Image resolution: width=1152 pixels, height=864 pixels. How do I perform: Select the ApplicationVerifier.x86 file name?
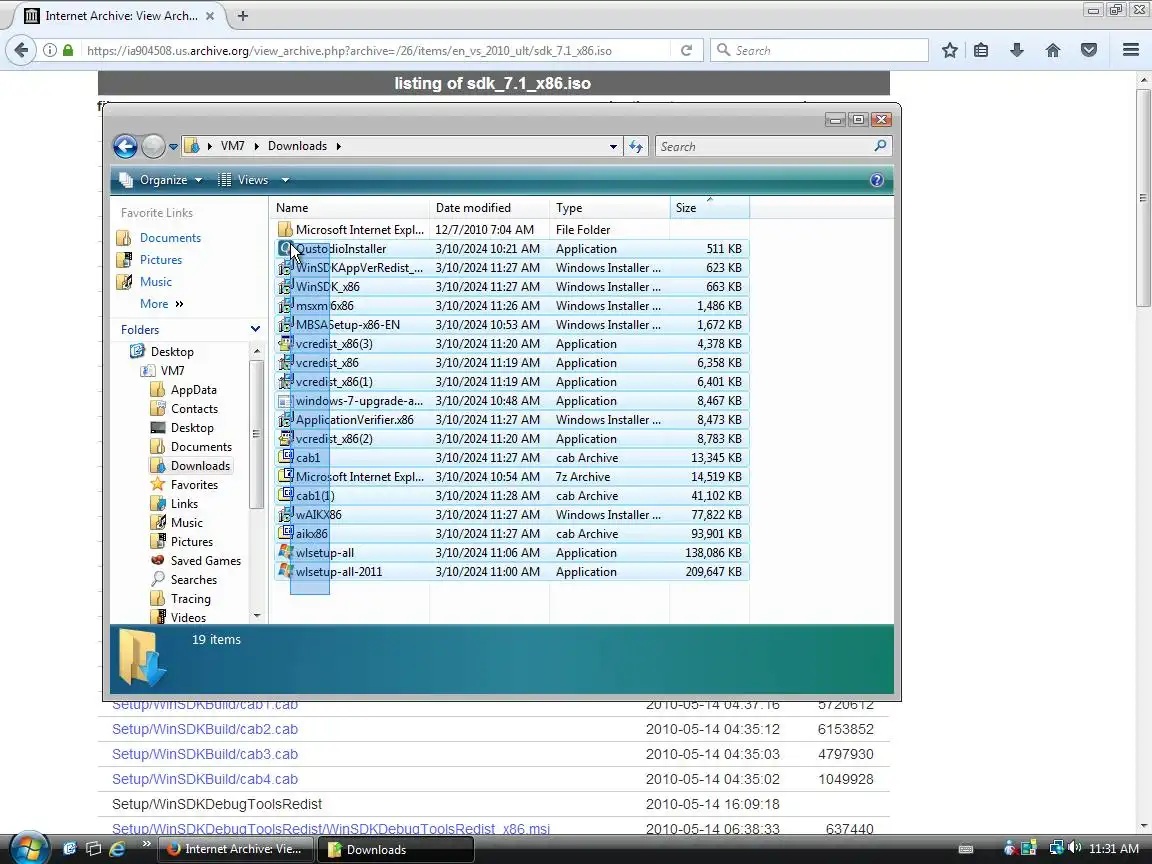[x=355, y=420]
